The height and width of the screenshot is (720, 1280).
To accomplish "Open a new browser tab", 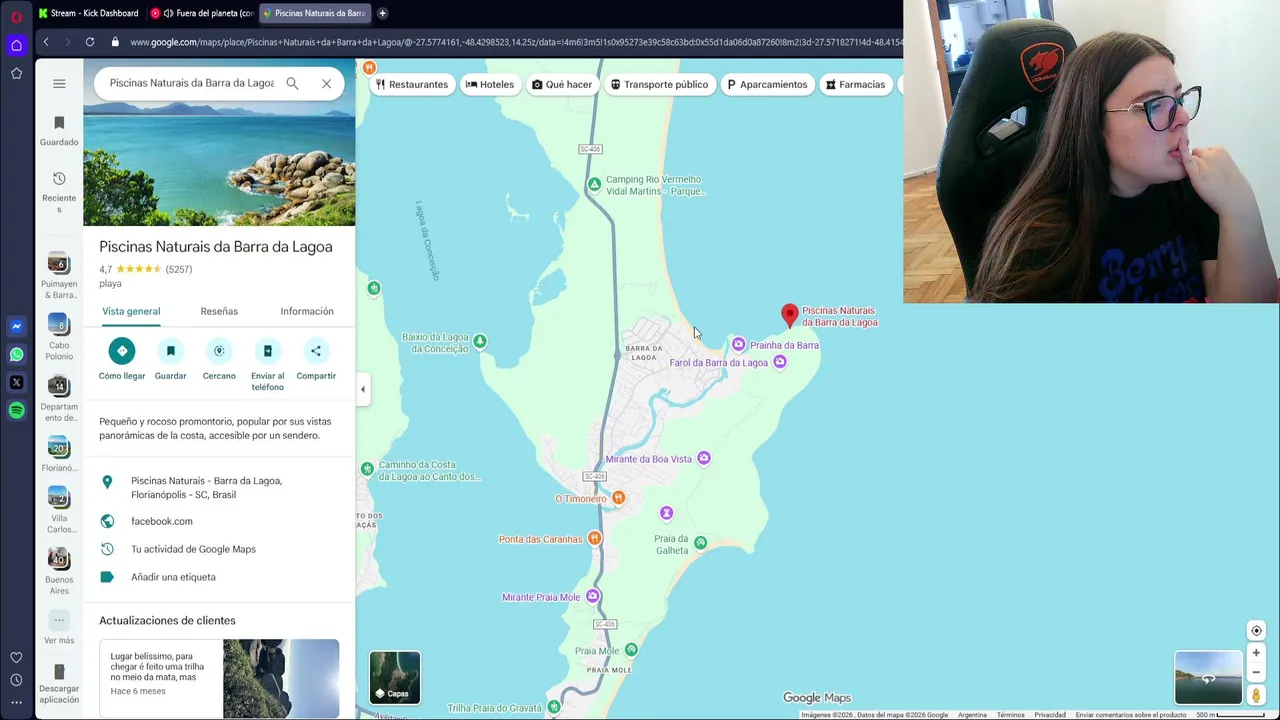I will 382,13.
